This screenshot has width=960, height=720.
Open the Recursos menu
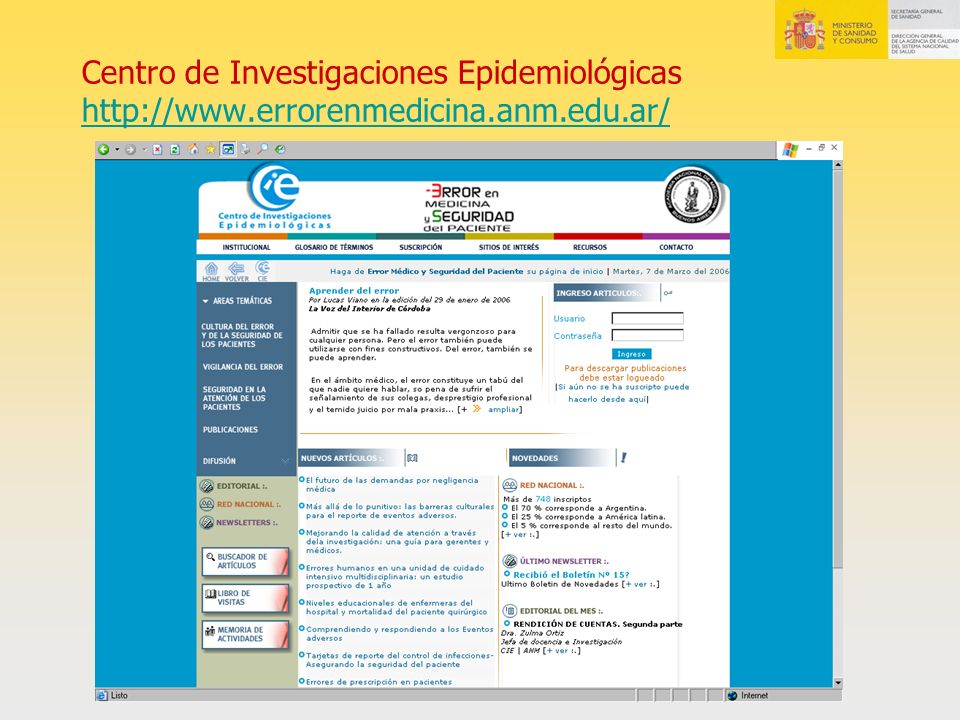590,247
